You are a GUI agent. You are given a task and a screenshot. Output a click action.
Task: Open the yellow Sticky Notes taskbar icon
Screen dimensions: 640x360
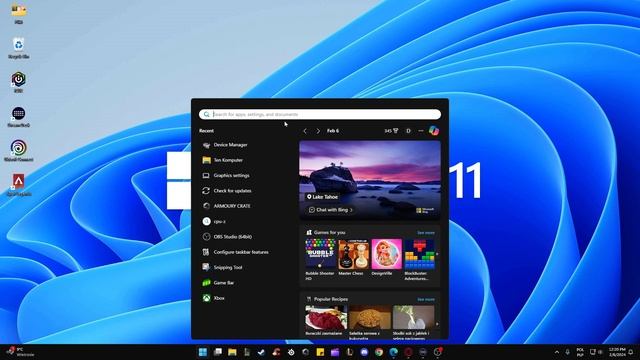pyautogui.click(x=320, y=352)
